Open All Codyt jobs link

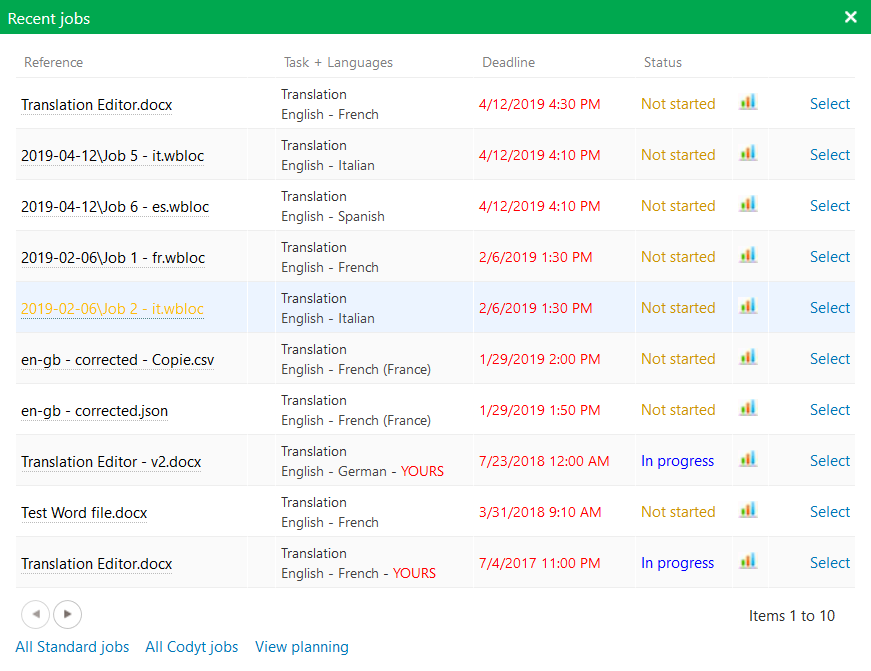click(192, 647)
